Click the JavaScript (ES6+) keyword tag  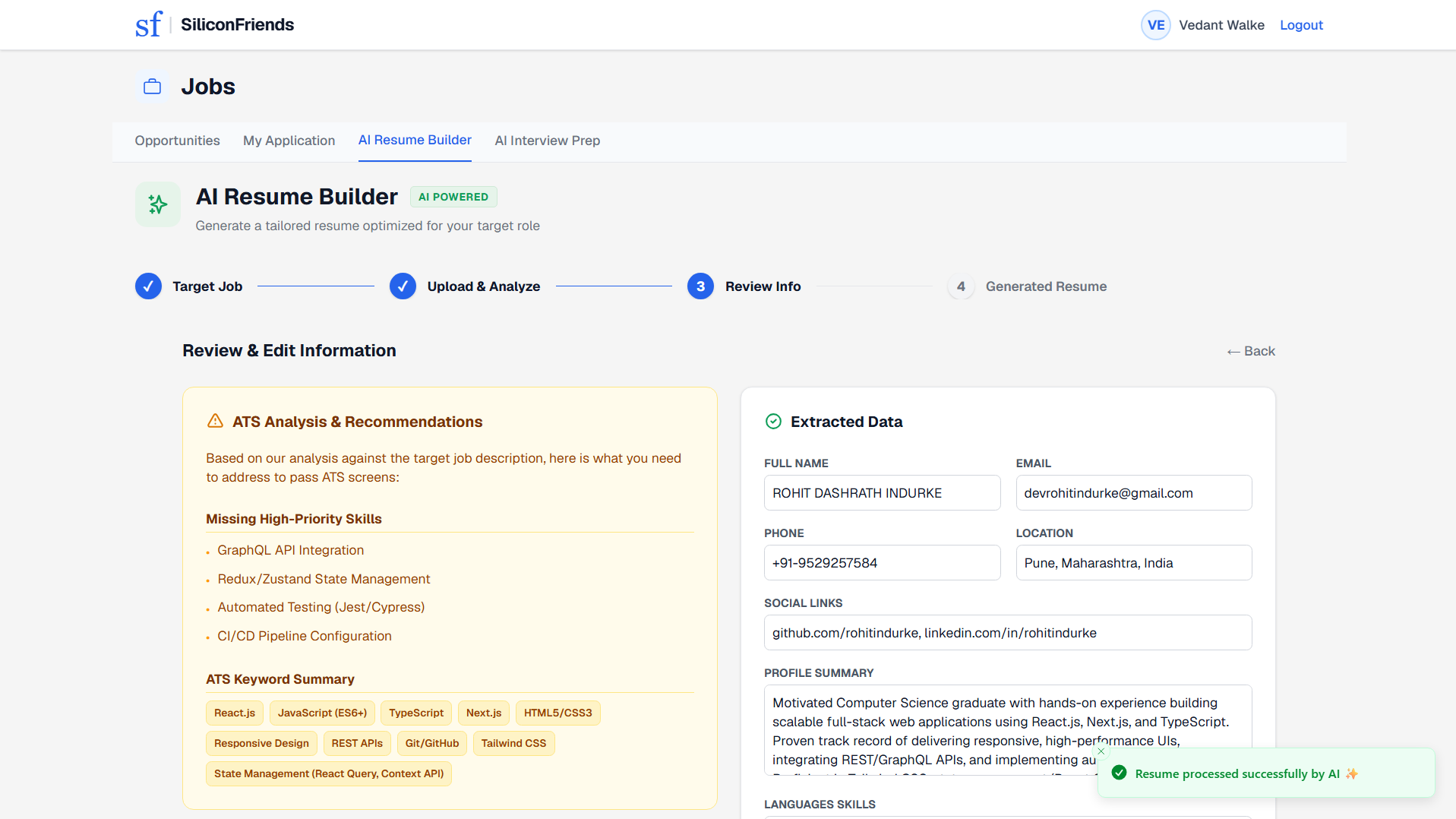tap(322, 713)
